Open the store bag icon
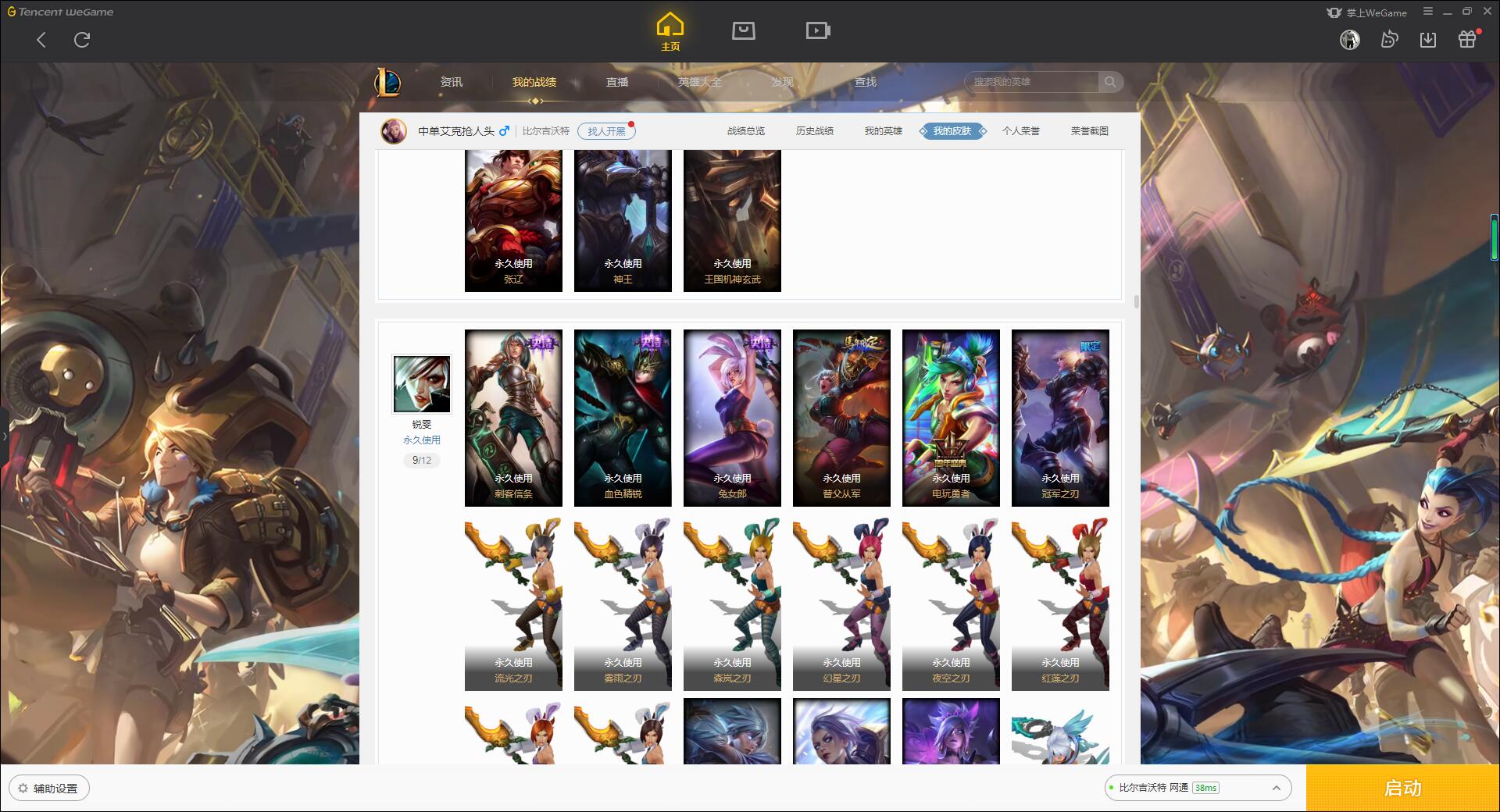The width and height of the screenshot is (1500, 812). tap(743, 31)
